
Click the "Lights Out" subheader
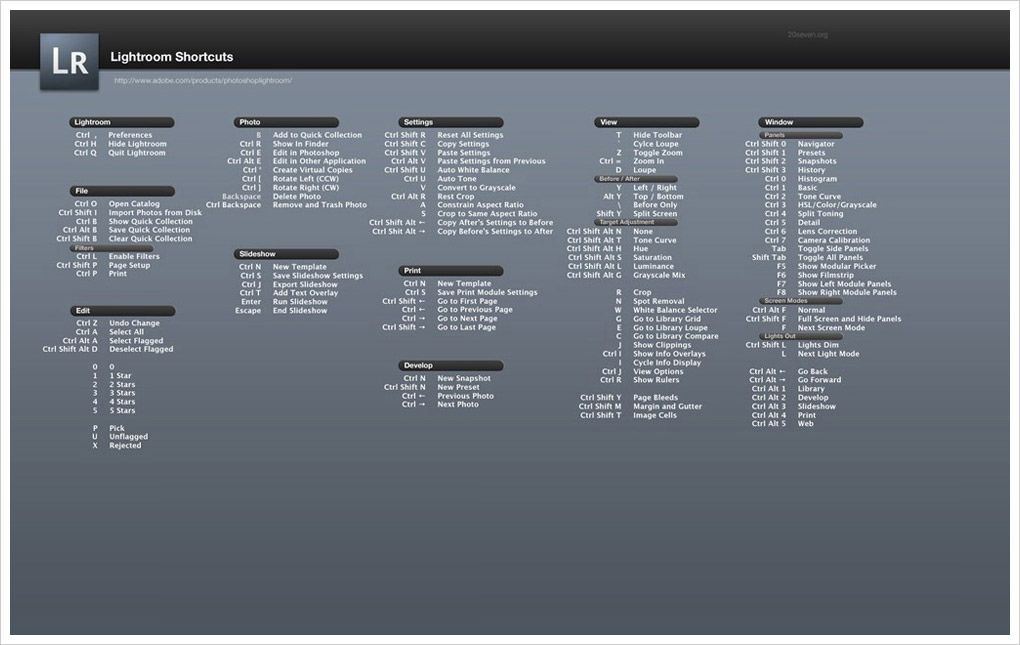[x=801, y=336]
